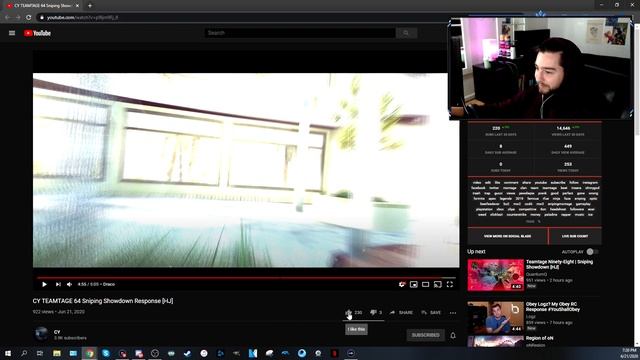The image size is (640, 360).
Task: Open File Explorer from the taskbar
Action: [x=57, y=353]
